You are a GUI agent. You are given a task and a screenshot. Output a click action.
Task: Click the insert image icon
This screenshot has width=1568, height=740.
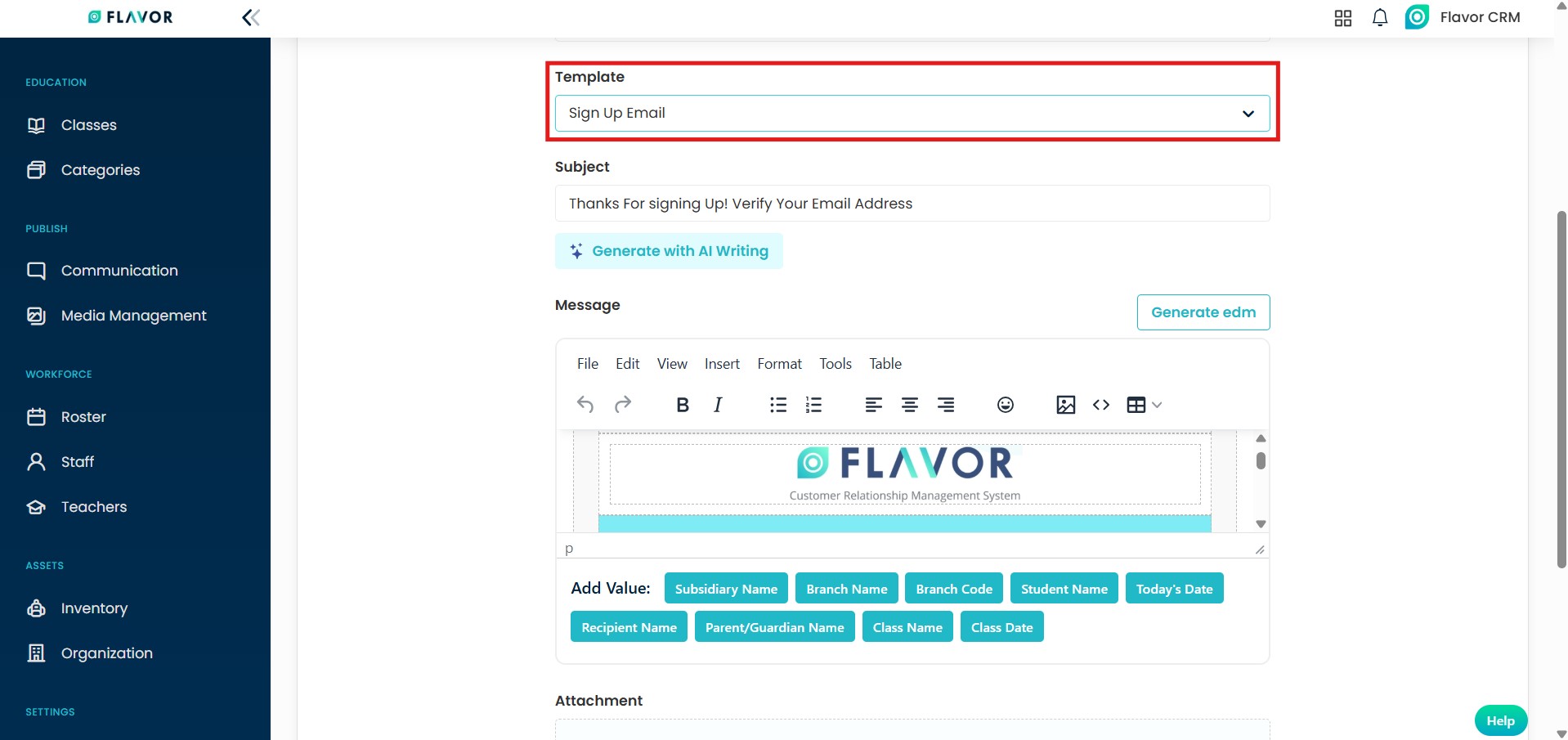click(1065, 405)
